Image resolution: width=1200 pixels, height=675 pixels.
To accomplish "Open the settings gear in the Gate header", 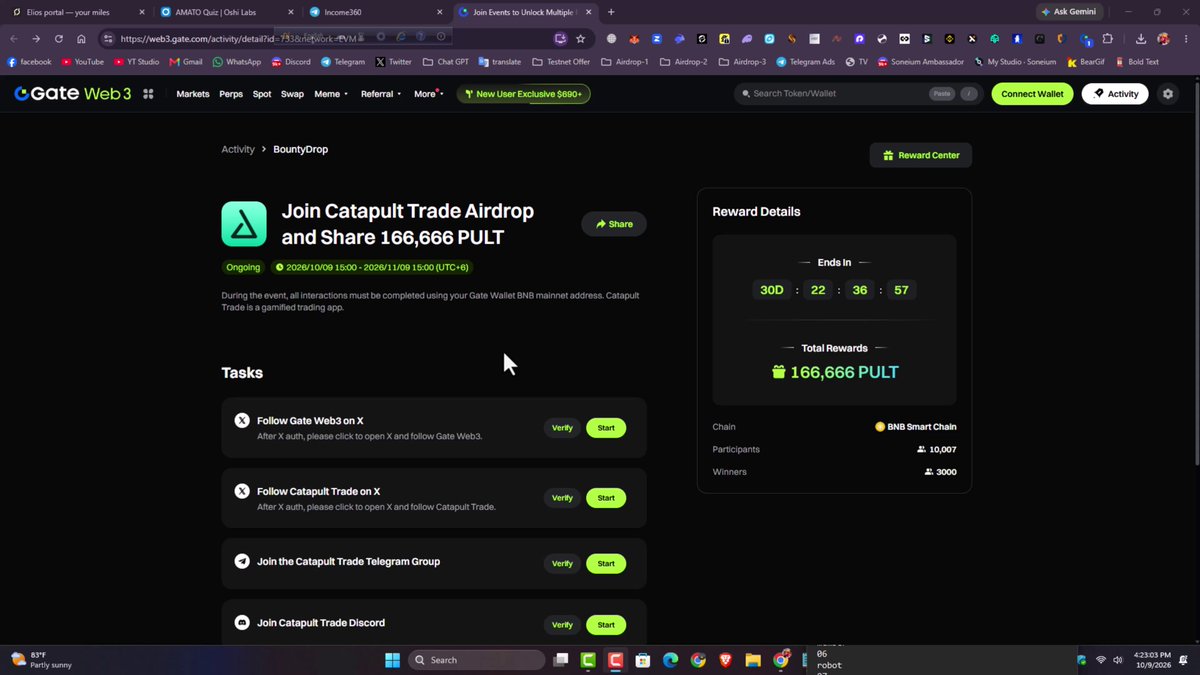I will pos(1168,94).
